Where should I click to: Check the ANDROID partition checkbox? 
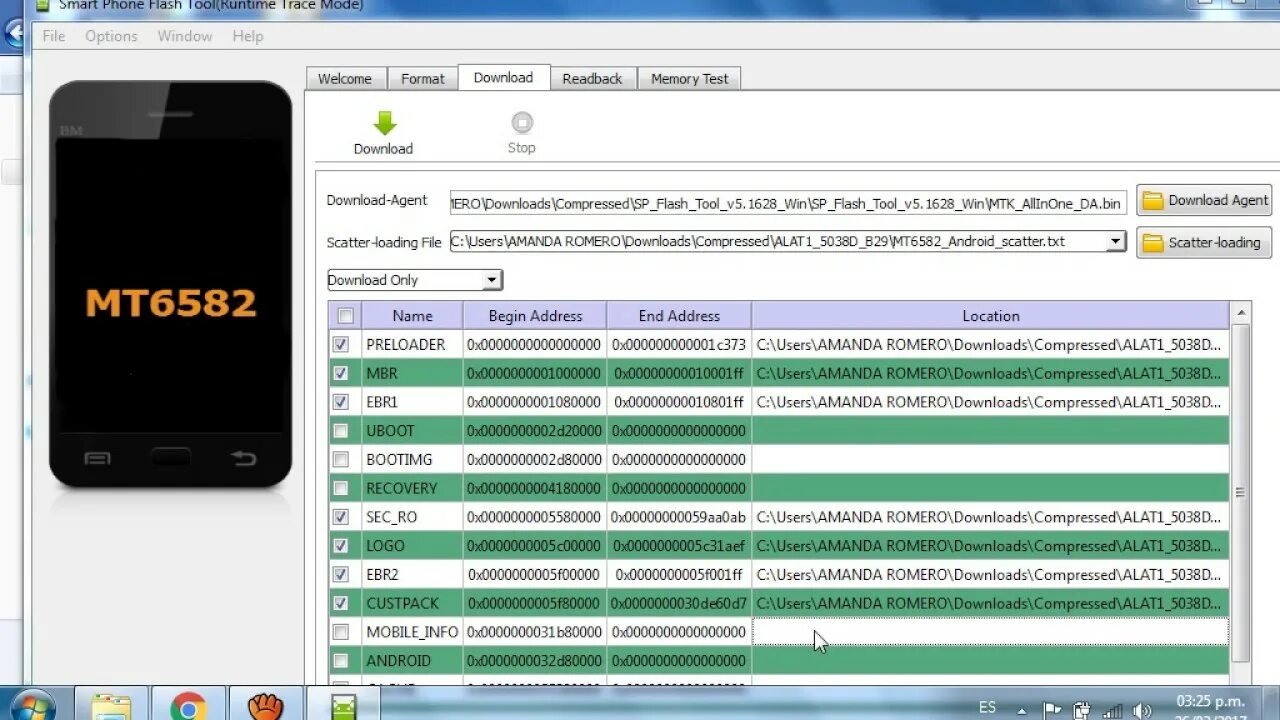[x=341, y=661]
